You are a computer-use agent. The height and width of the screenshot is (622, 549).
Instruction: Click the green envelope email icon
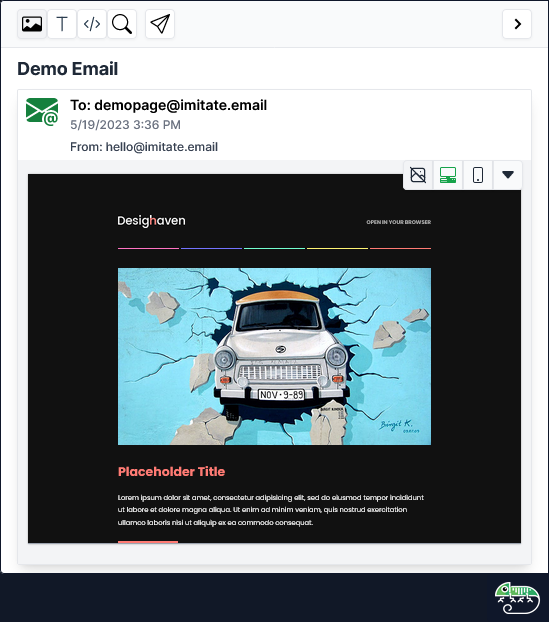[42, 112]
